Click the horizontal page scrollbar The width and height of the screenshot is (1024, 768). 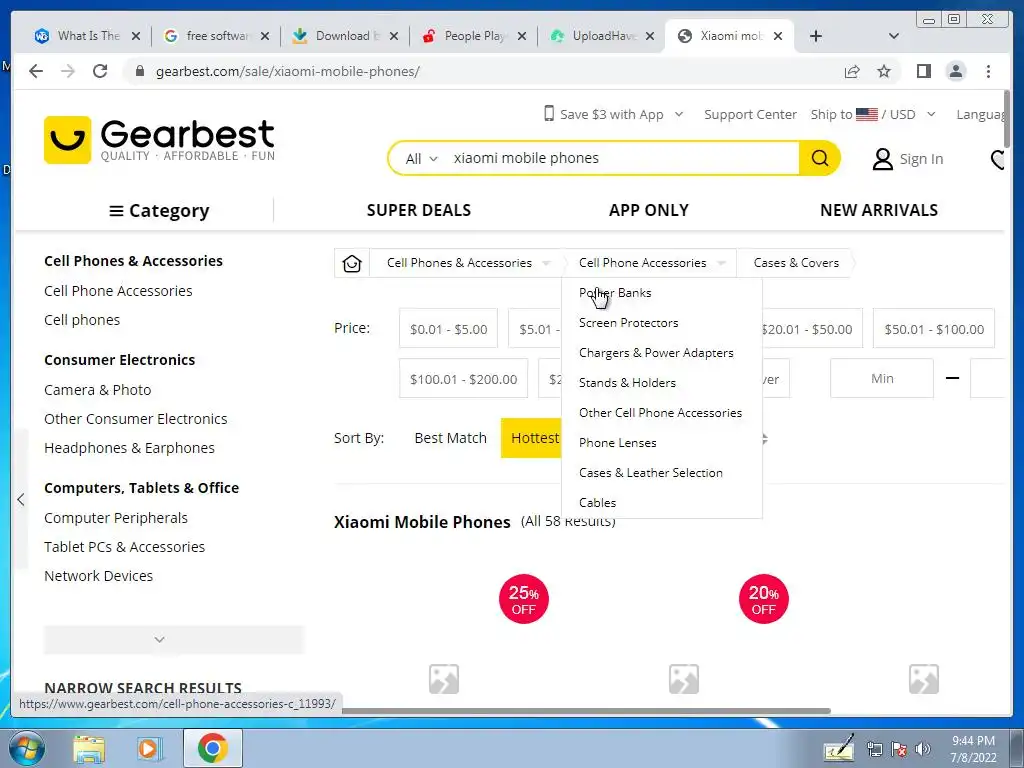(586, 711)
